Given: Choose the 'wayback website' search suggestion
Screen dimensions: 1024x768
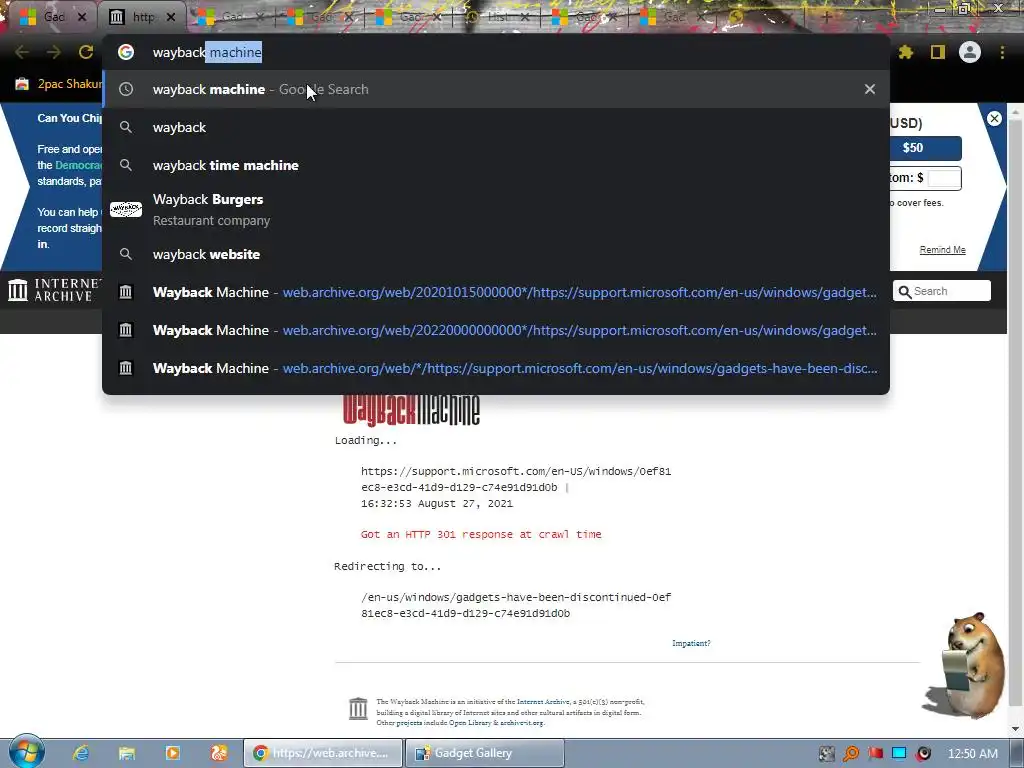Looking at the screenshot, I should click(496, 254).
